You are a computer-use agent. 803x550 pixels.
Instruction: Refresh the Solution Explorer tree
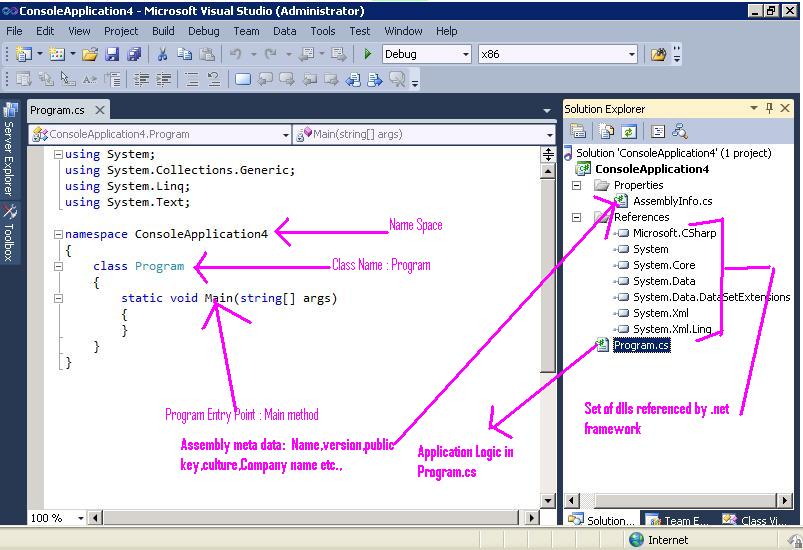coord(628,132)
